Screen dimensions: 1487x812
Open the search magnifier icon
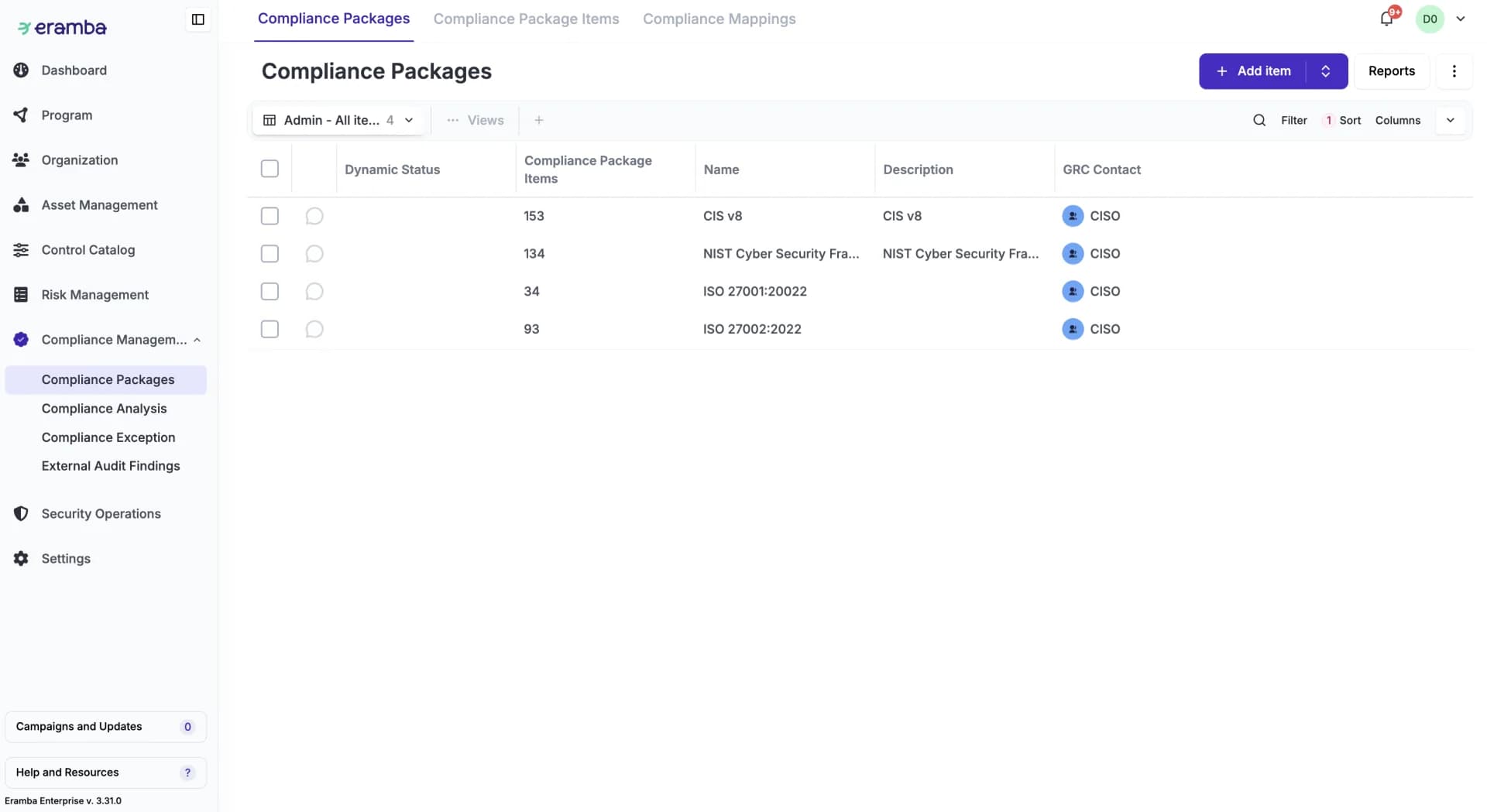pos(1259,120)
